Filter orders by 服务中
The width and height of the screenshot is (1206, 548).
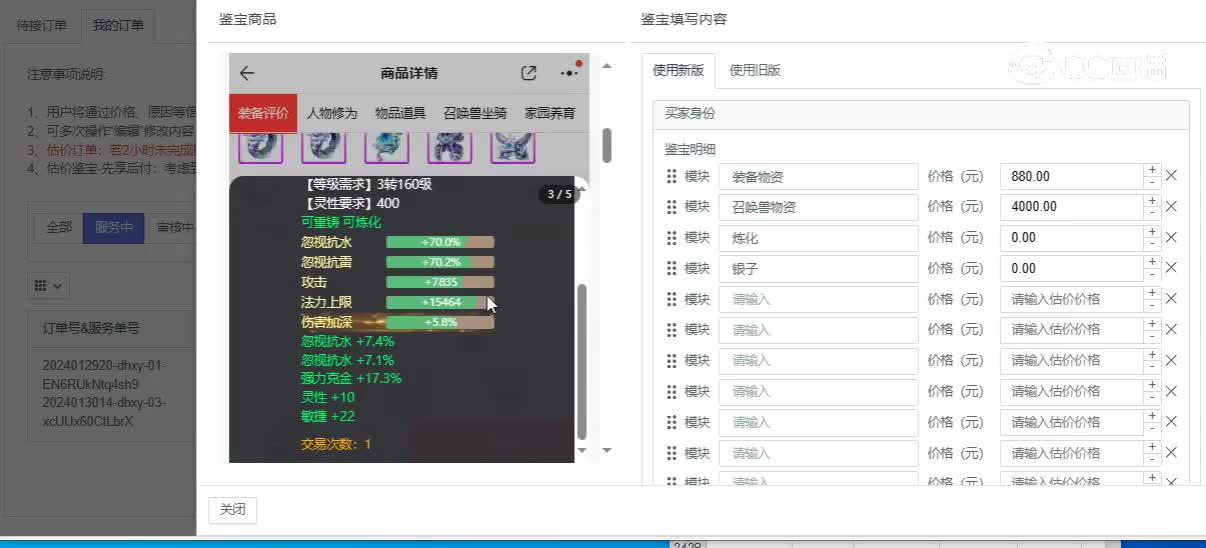click(113, 227)
